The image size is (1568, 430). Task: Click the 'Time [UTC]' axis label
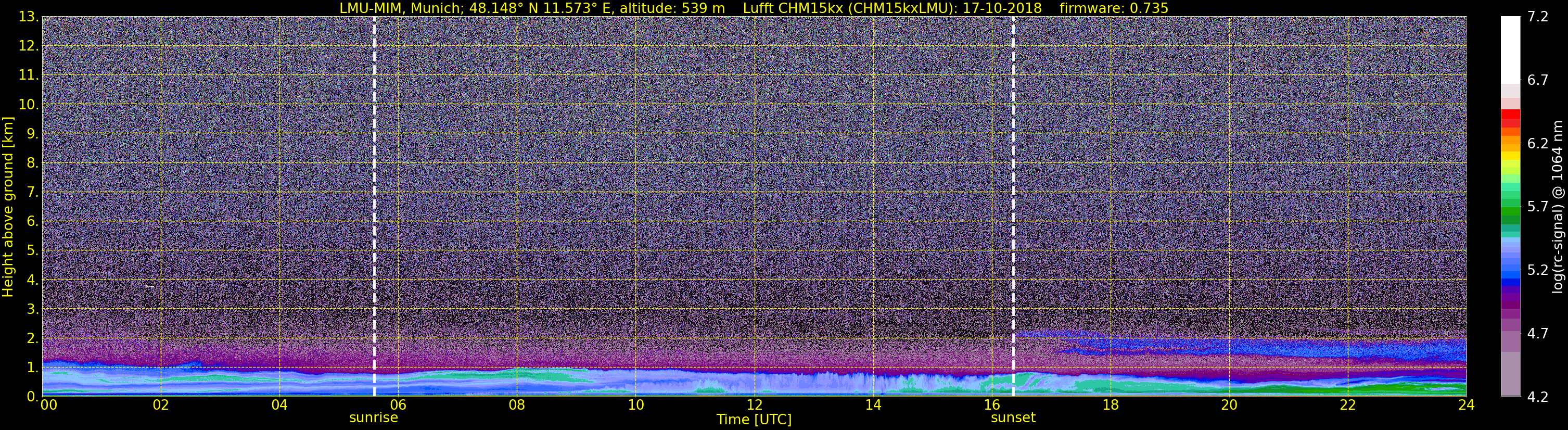[754, 420]
